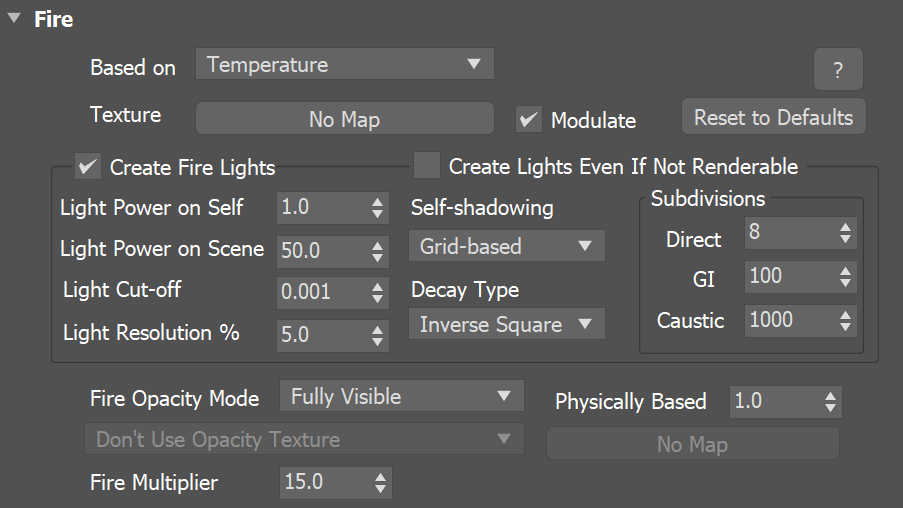Image resolution: width=903 pixels, height=508 pixels.
Task: Open the Decay Type Inverse Square dropdown
Action: pyautogui.click(x=507, y=324)
